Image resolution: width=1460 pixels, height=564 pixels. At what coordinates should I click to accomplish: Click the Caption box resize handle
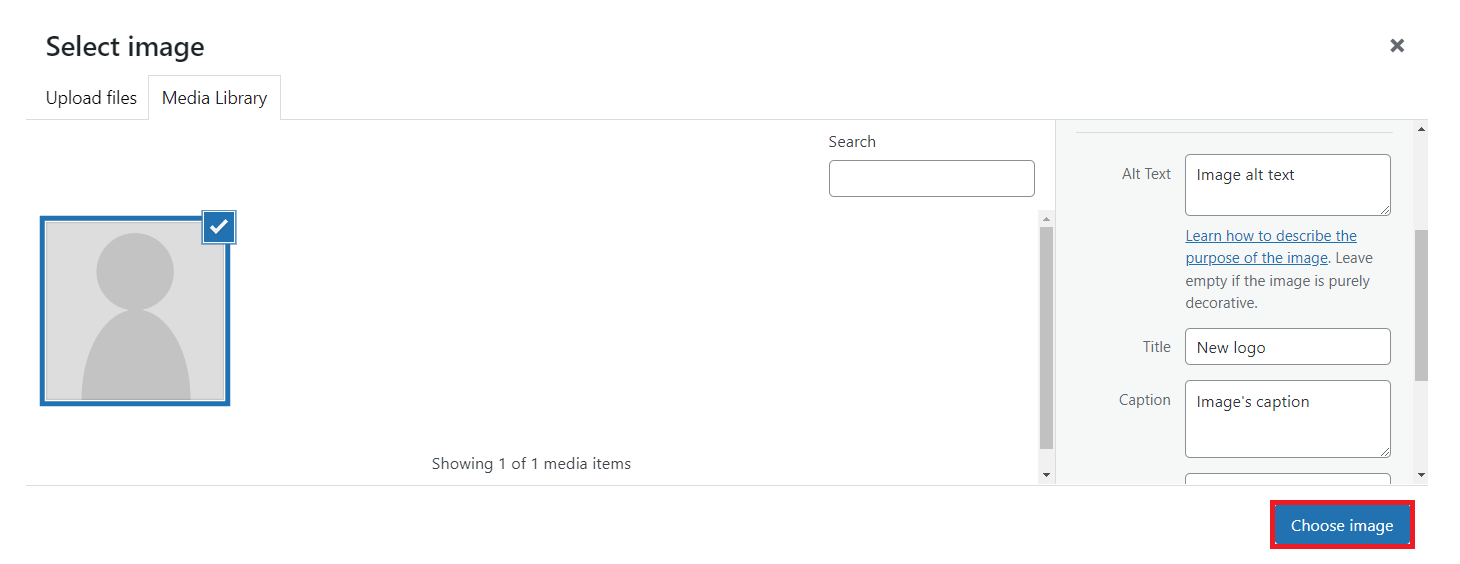pyautogui.click(x=1384, y=451)
